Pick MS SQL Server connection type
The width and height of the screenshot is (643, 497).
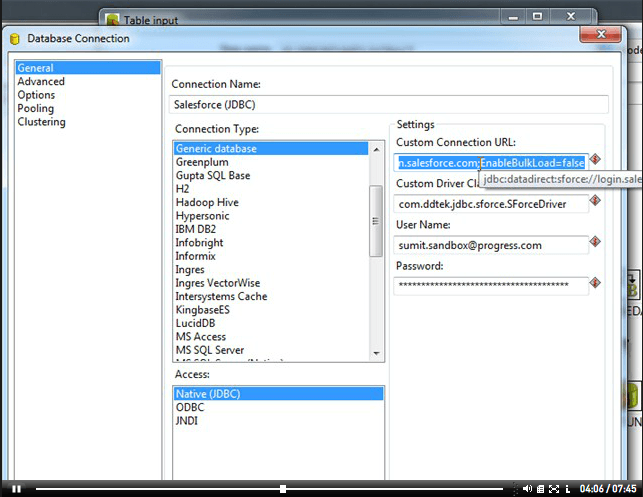coord(210,350)
